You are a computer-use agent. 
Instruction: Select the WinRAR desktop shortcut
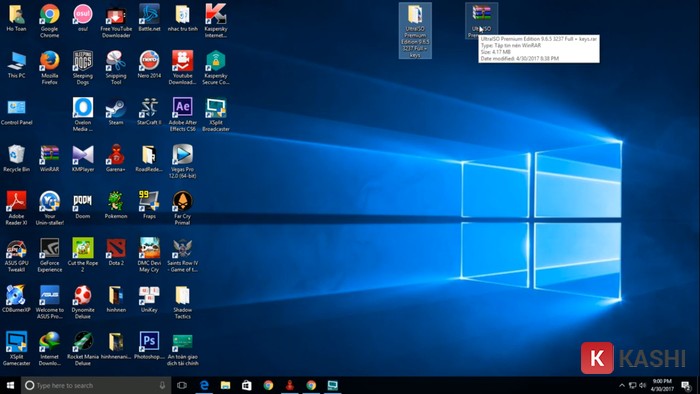(50, 158)
